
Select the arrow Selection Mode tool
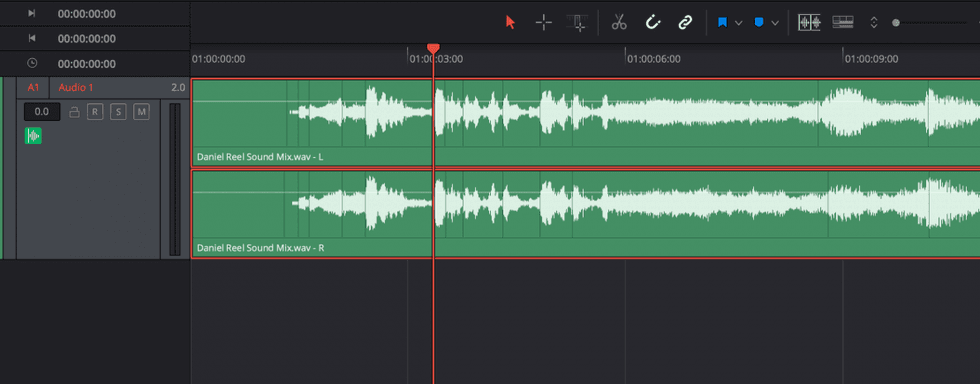click(510, 23)
